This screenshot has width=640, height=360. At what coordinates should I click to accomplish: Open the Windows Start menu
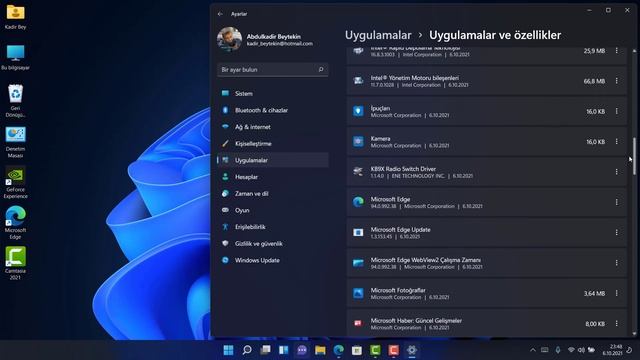click(x=229, y=350)
